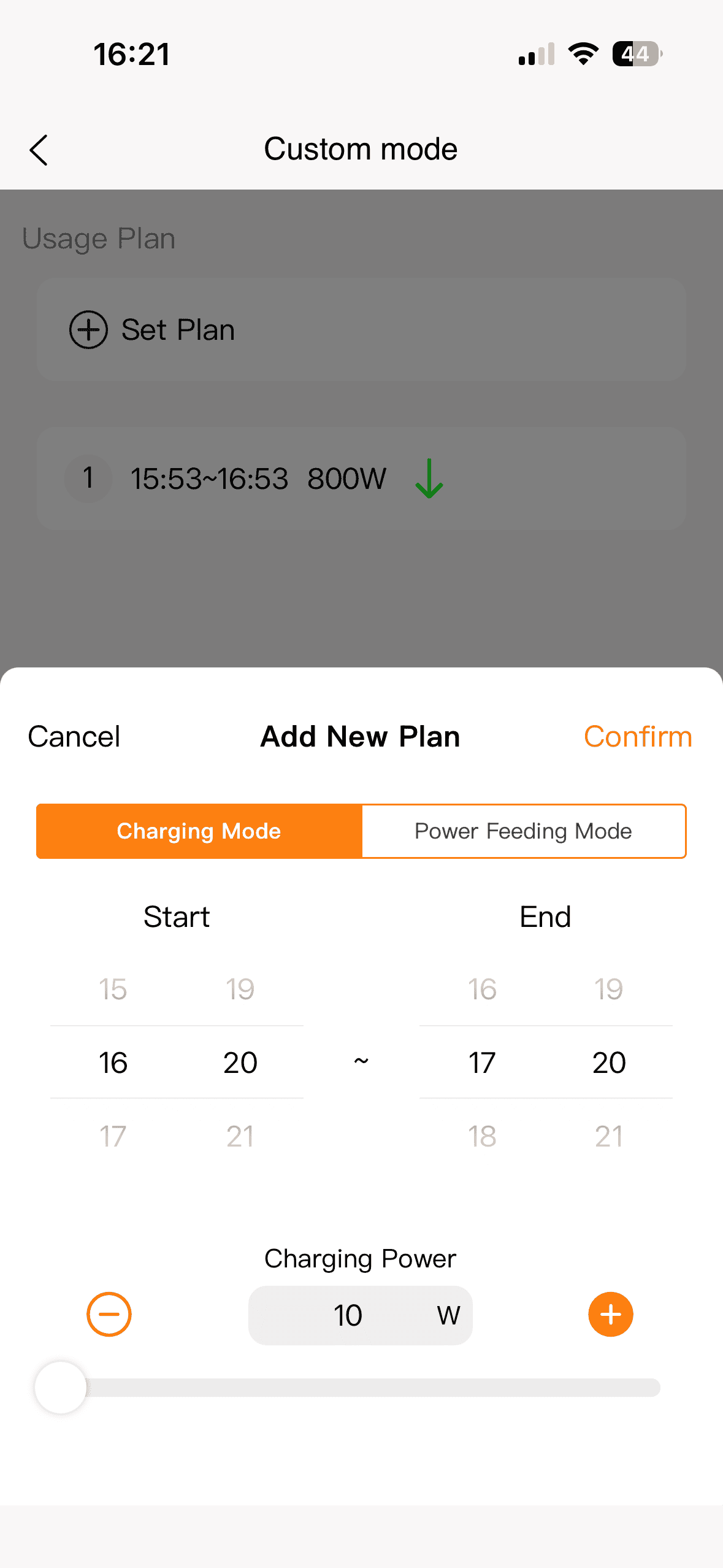This screenshot has height=1568, width=723.
Task: Tap the back arrow in header
Action: coord(39,150)
